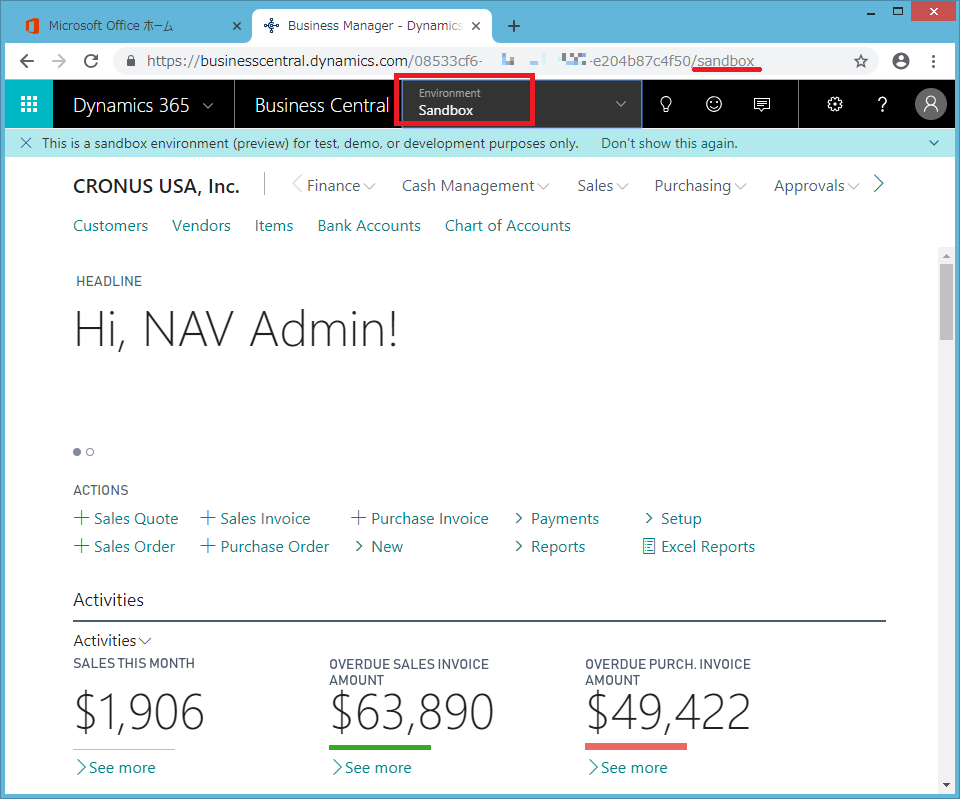The height and width of the screenshot is (799, 960).
Task: Open the chat message icon
Action: (762, 104)
